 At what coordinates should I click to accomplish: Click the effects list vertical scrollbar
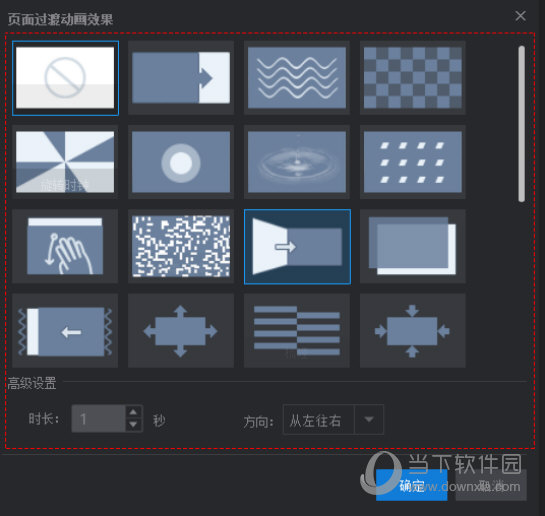(521, 124)
